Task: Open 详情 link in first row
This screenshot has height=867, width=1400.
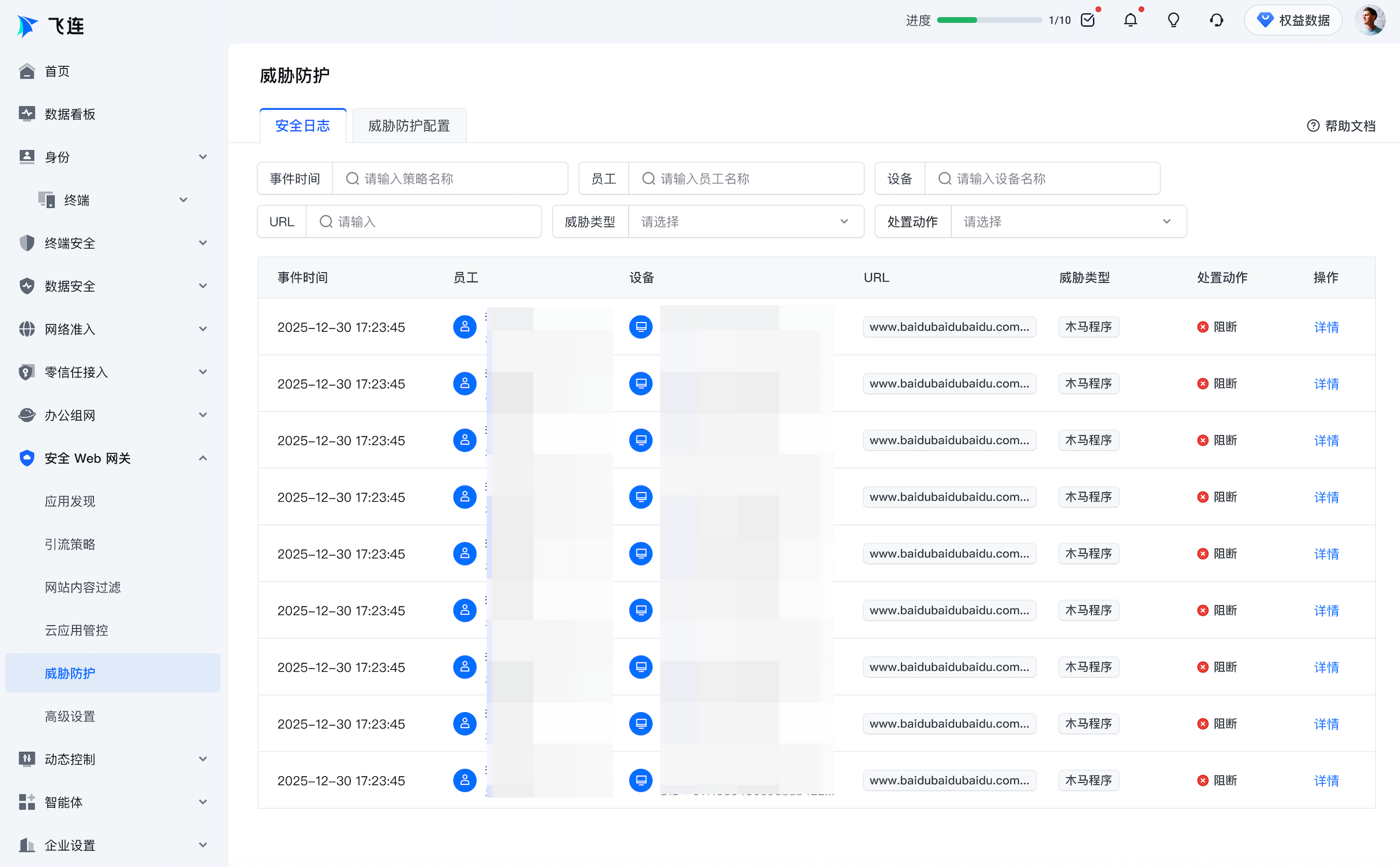Action: pyautogui.click(x=1325, y=327)
